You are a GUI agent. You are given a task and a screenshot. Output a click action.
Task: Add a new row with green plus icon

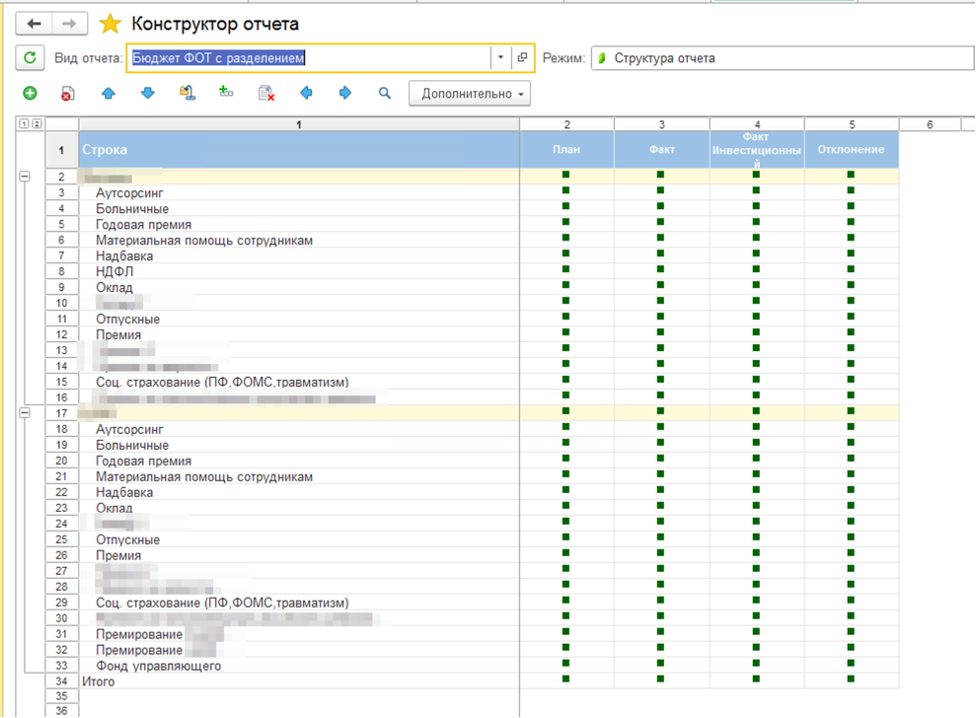[x=30, y=93]
